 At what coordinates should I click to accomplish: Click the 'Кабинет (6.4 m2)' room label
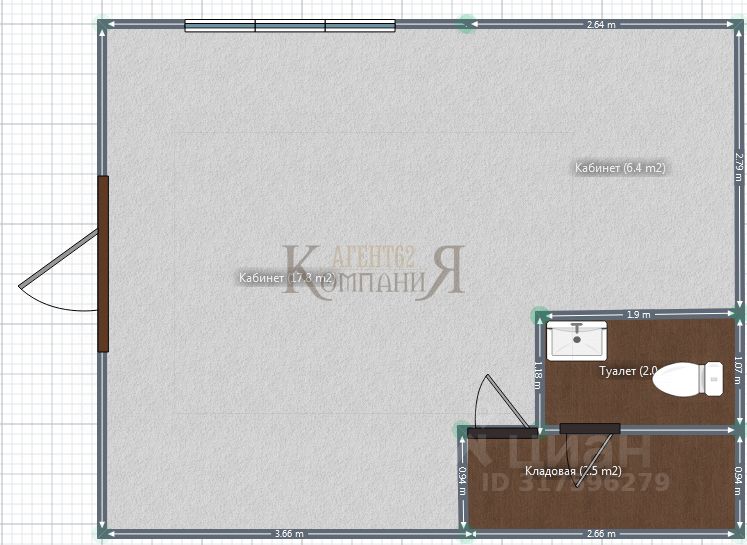coord(620,168)
